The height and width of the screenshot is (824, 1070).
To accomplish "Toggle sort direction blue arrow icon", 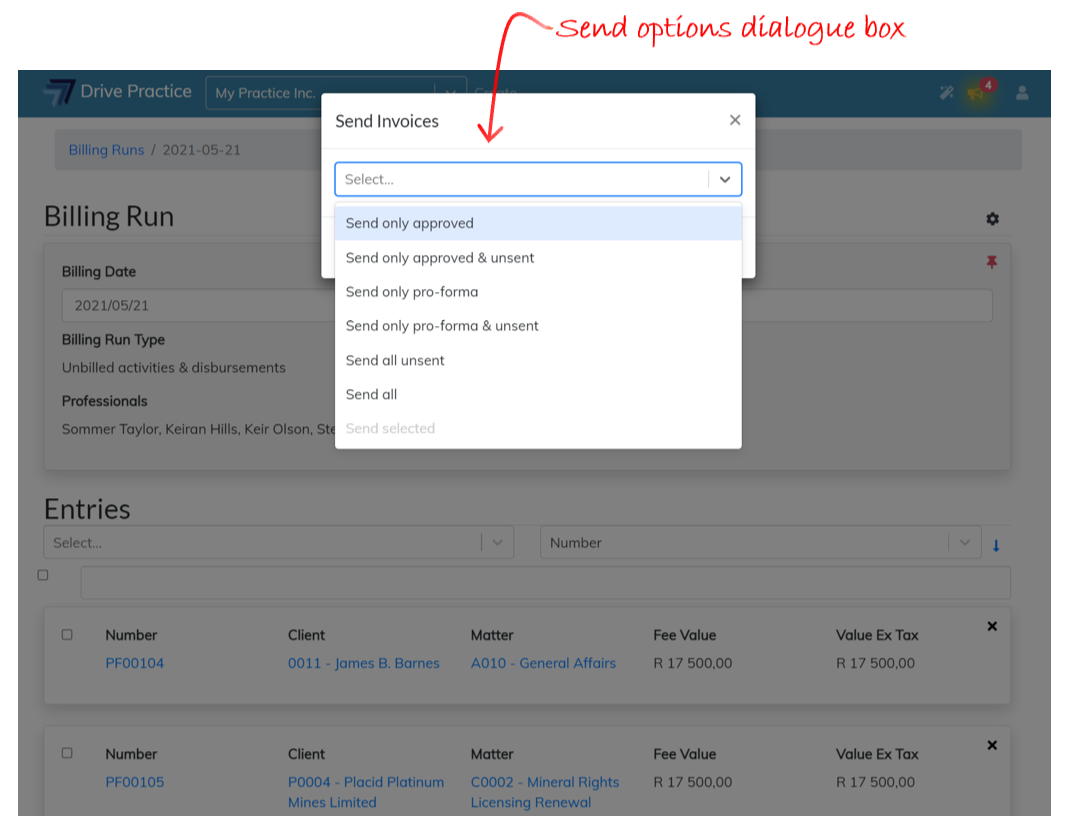I will pyautogui.click(x=996, y=545).
